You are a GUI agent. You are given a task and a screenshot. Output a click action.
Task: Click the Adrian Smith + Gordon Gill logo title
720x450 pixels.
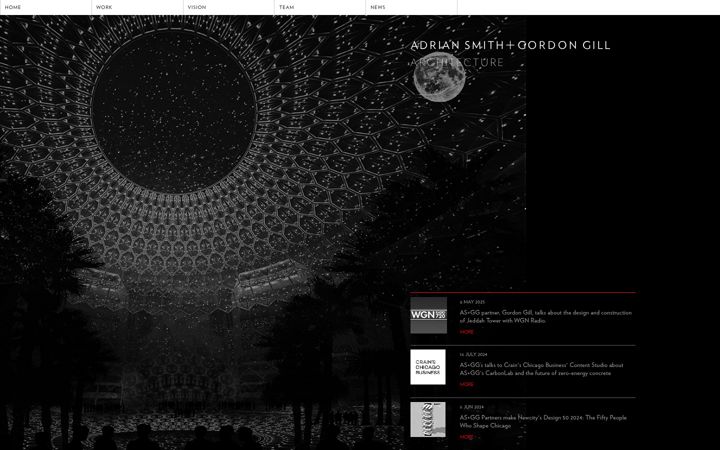tap(510, 45)
